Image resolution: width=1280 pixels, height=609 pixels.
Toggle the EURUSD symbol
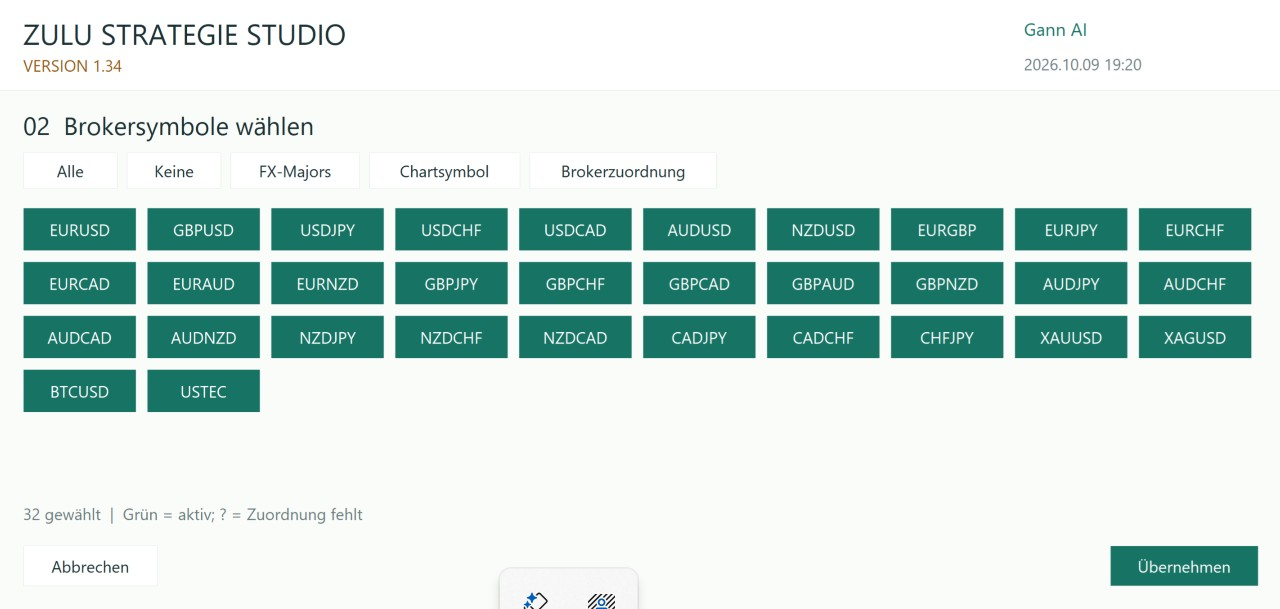(x=80, y=230)
